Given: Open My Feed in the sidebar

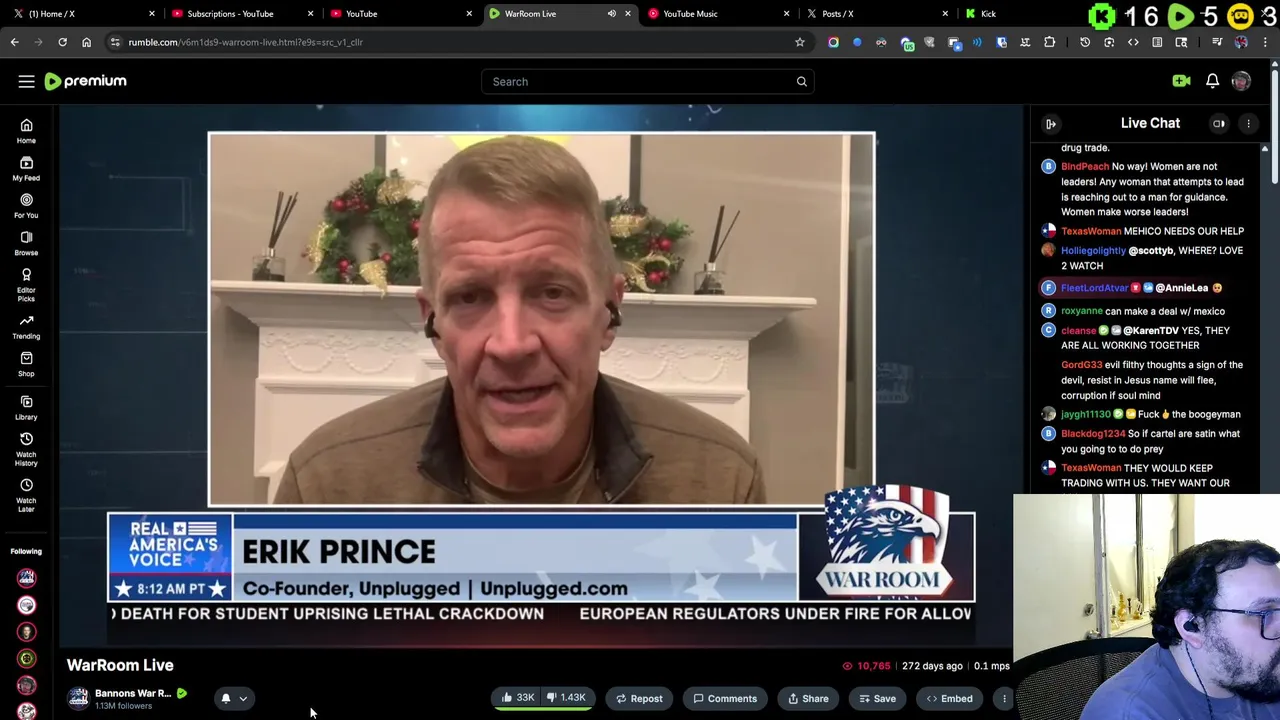Looking at the screenshot, I should (26, 168).
